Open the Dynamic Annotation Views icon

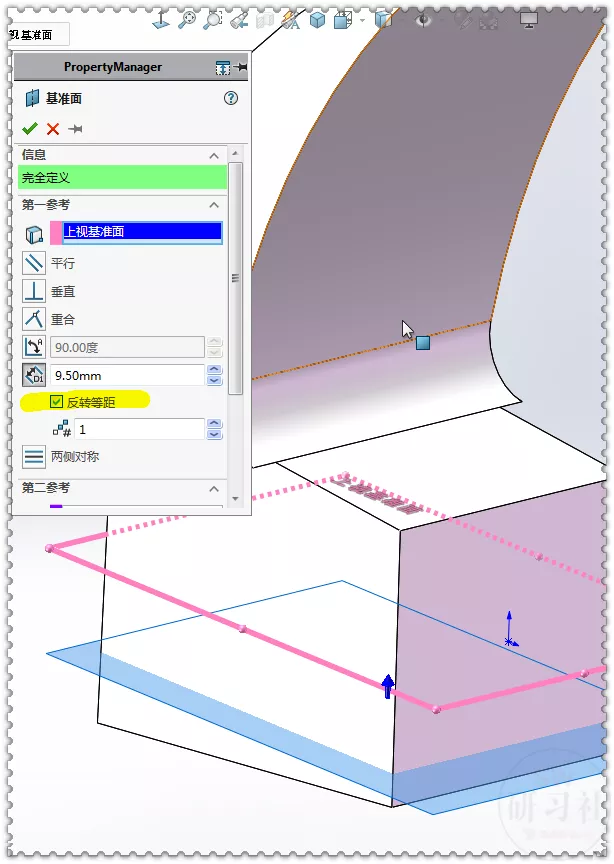(x=290, y=20)
